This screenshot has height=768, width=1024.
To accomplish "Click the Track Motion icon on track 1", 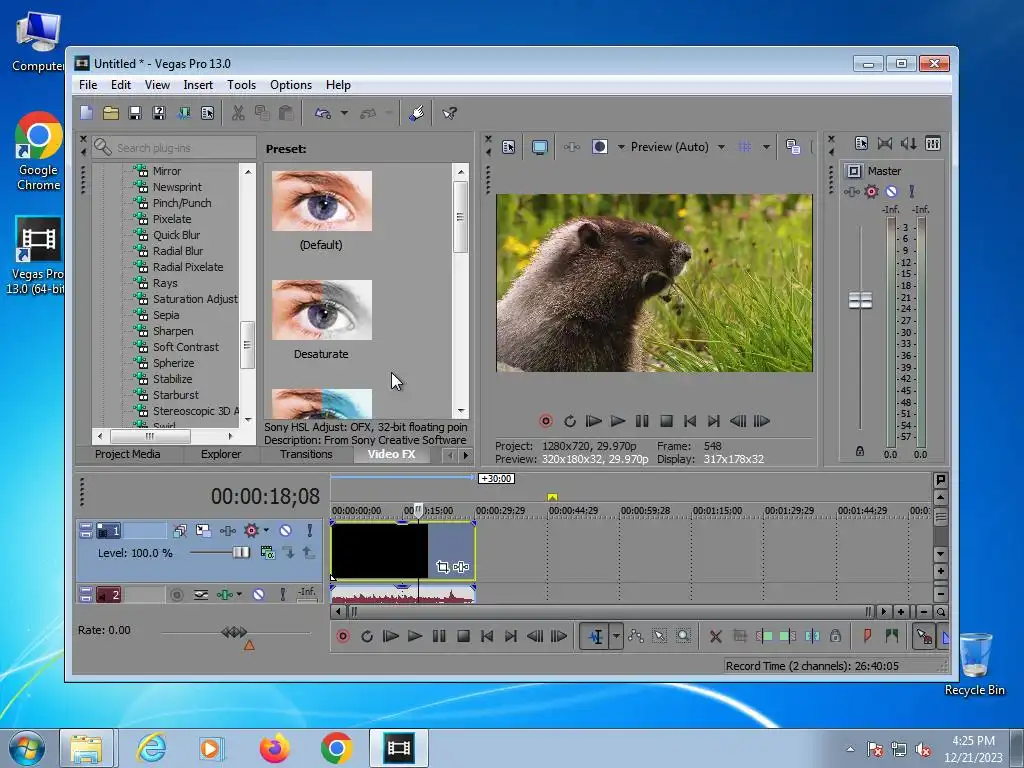I will pos(203,531).
